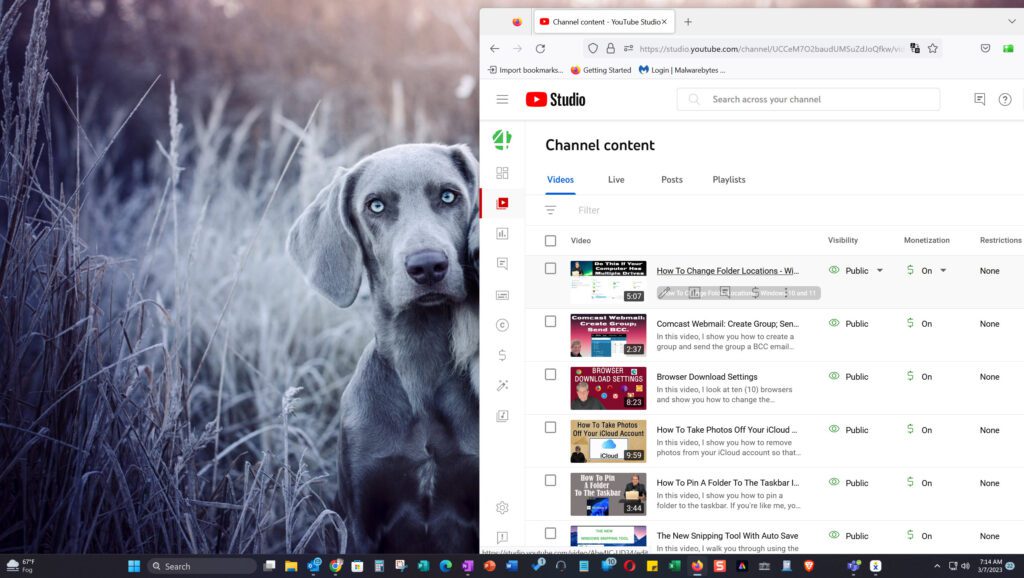
Task: Open the Dashboard sidebar icon
Action: (x=502, y=173)
